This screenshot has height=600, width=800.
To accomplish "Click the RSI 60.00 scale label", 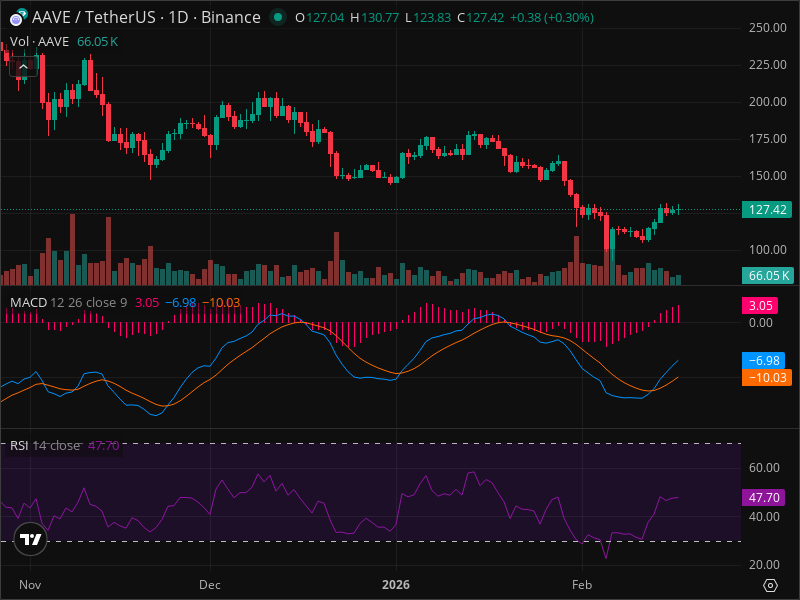I will (x=764, y=468).
